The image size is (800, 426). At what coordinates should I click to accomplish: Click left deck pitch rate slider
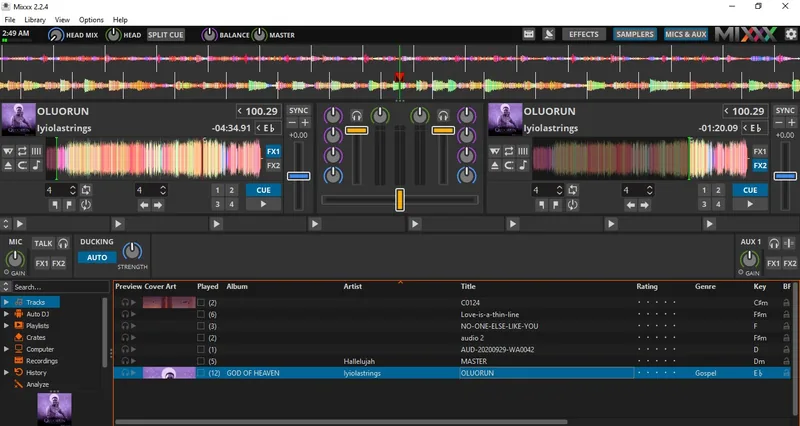[298, 176]
